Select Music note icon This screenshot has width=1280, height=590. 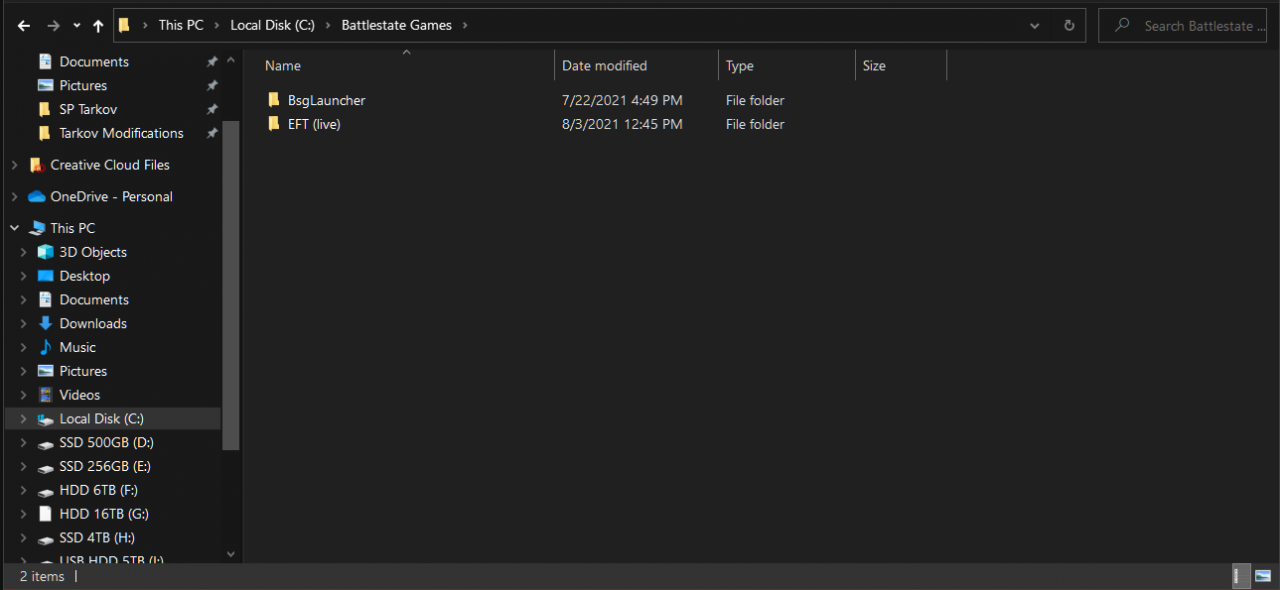[45, 347]
